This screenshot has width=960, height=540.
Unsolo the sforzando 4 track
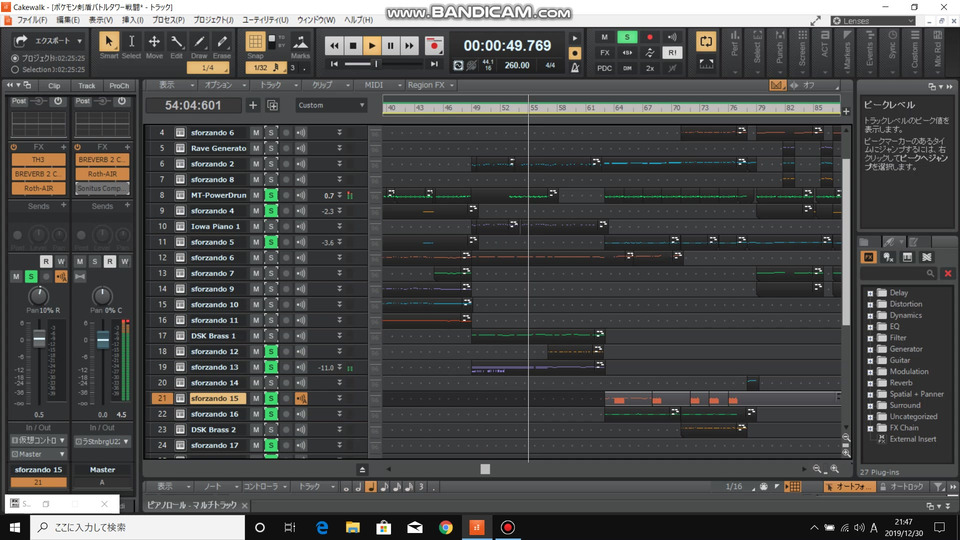click(271, 211)
